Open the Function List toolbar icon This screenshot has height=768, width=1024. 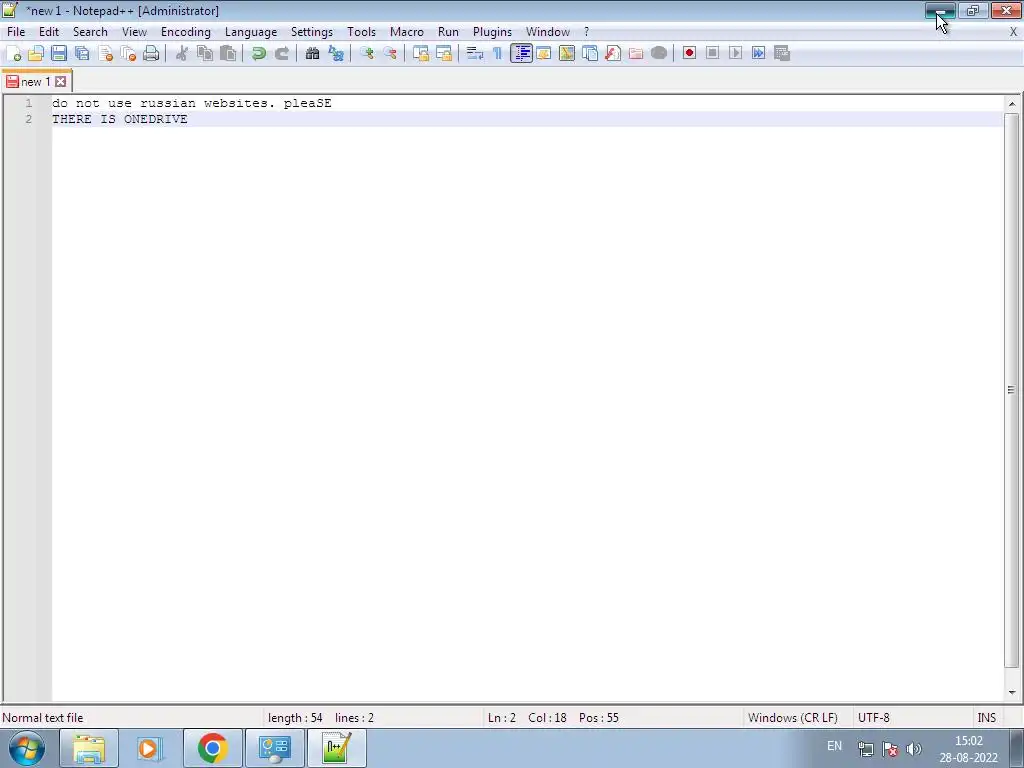click(613, 54)
